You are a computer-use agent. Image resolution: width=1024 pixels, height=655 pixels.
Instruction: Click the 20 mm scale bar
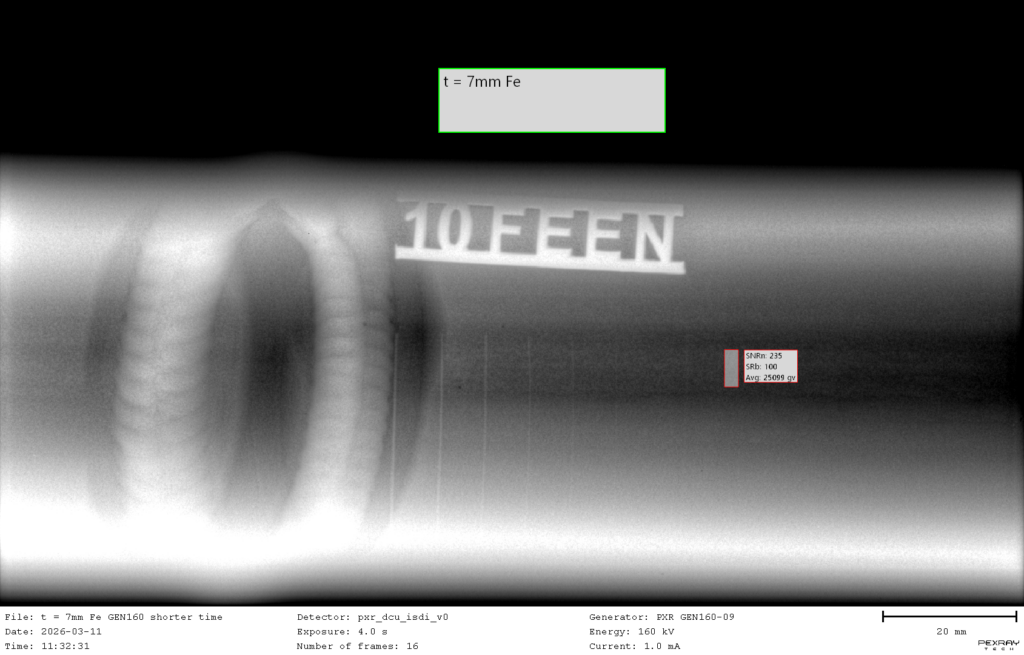(949, 617)
